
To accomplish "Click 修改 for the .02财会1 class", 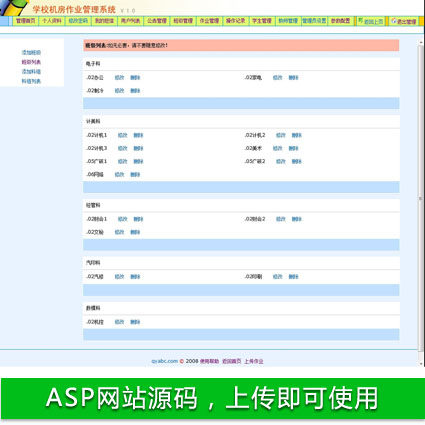I will coord(123,219).
